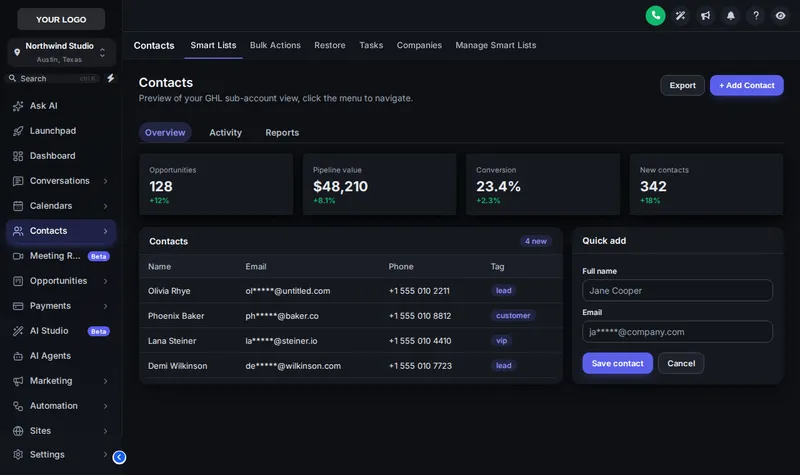
Task: Click the Opportunities icon in sidebar
Action: (x=18, y=281)
